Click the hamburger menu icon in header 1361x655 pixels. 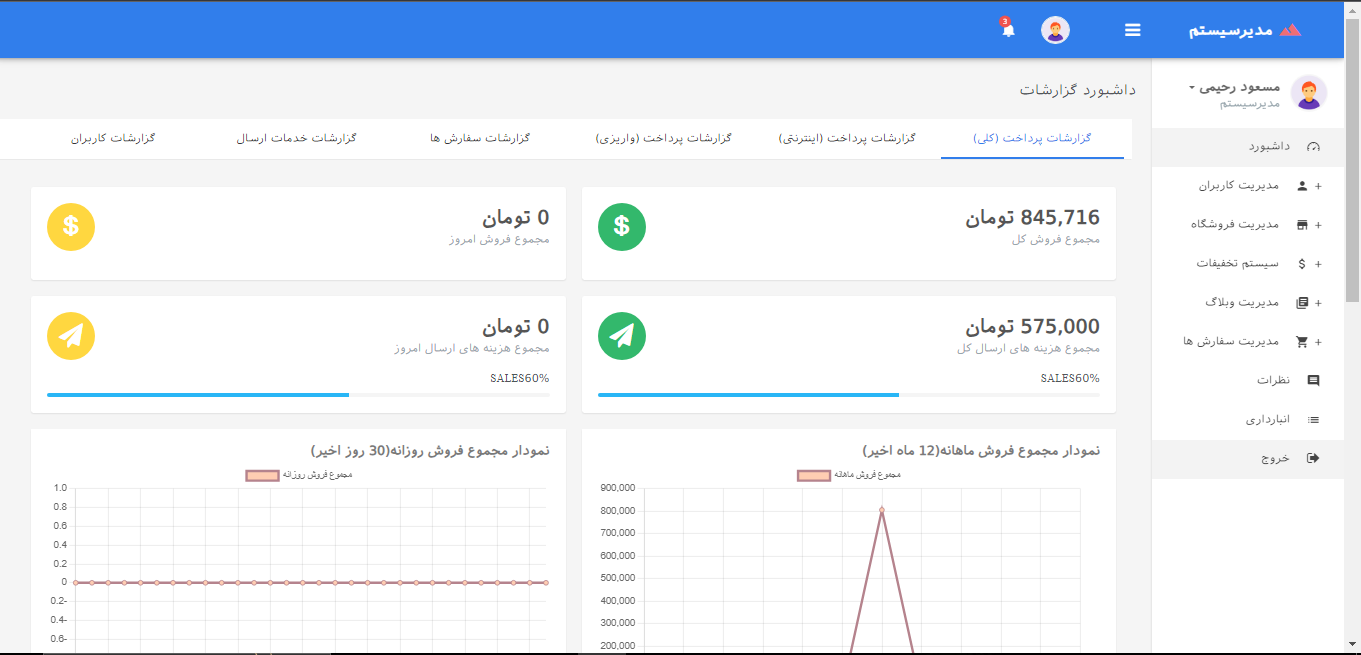(1132, 30)
